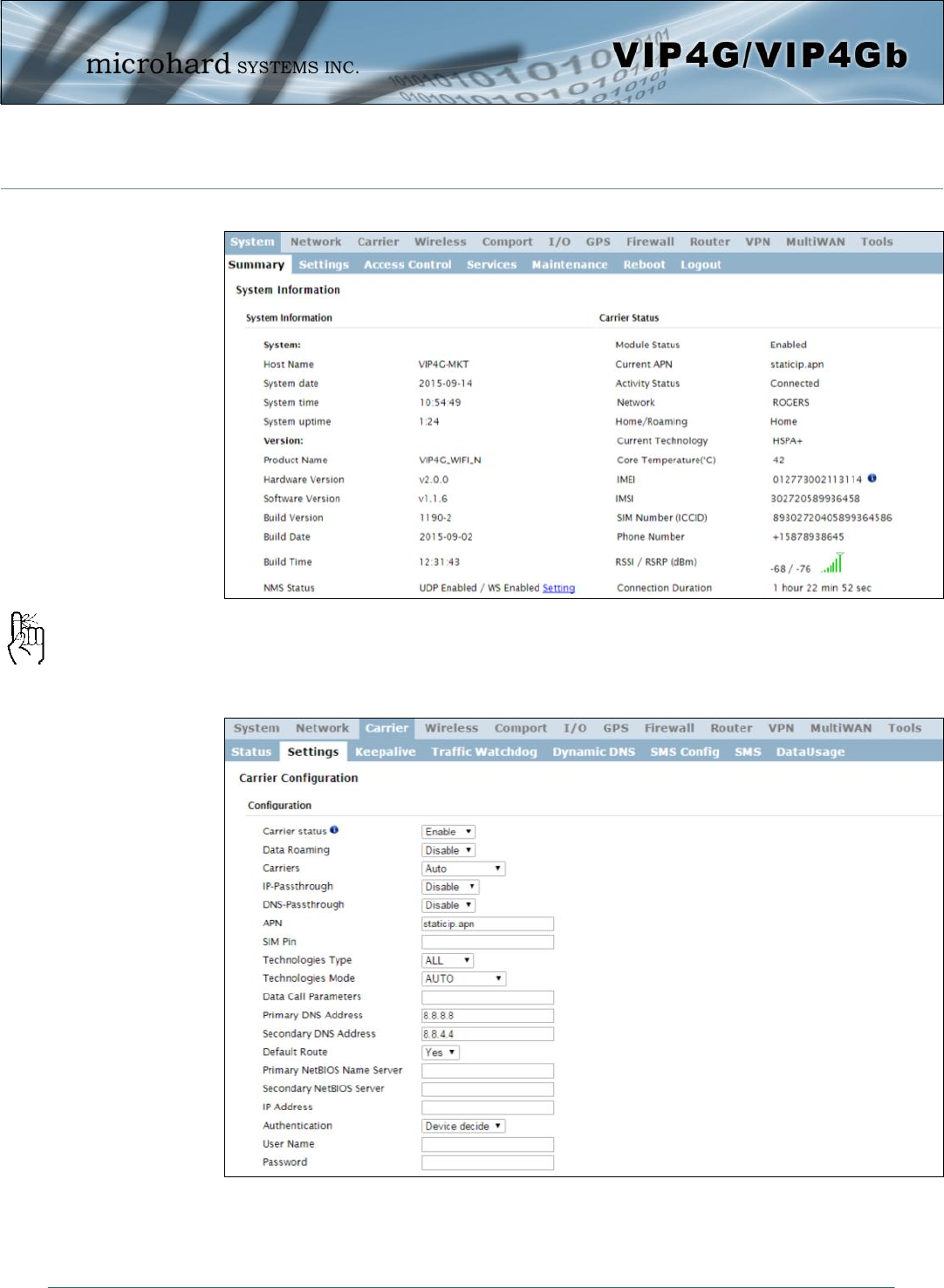This screenshot has height=1288, width=944.
Task: Select the Wireless tab in lower menu
Action: pyautogui.click(x=451, y=728)
